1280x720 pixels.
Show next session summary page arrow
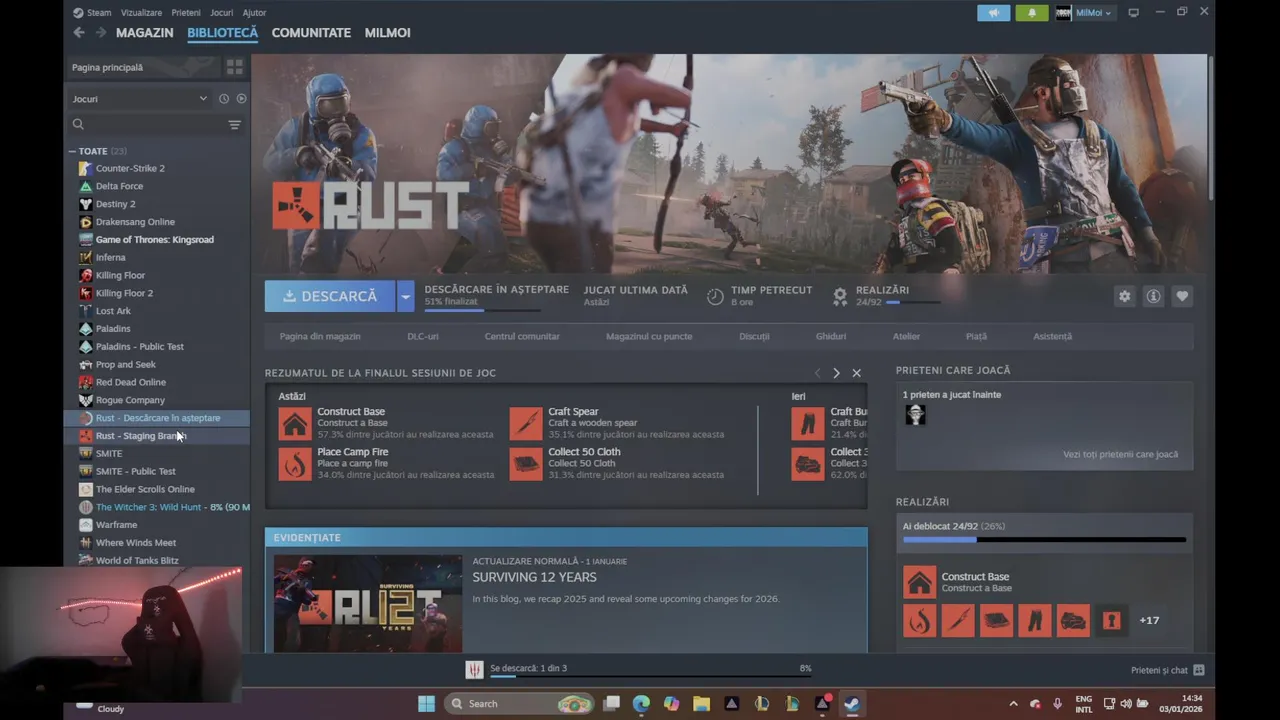pos(836,373)
